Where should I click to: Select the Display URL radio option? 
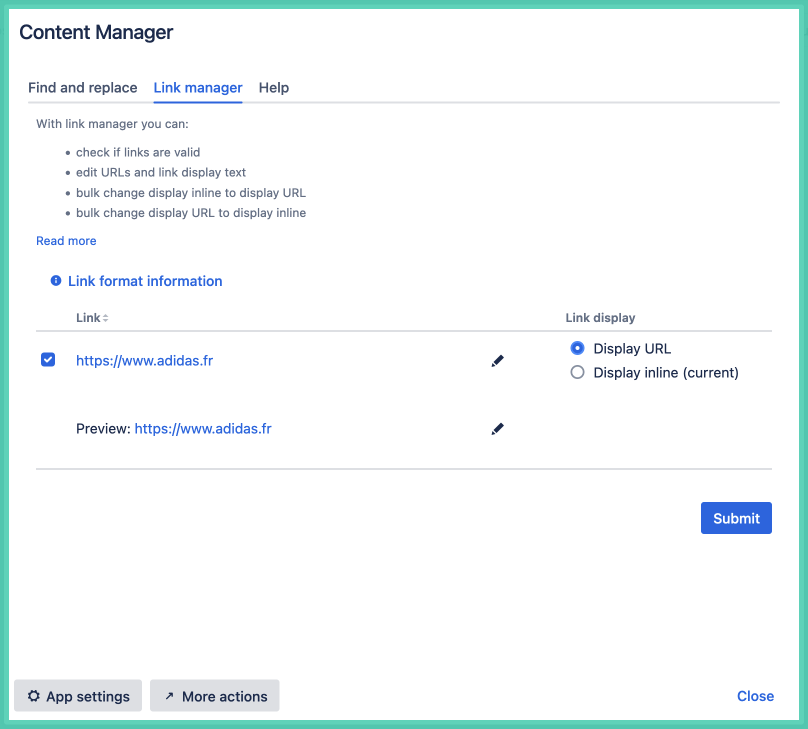pos(577,348)
